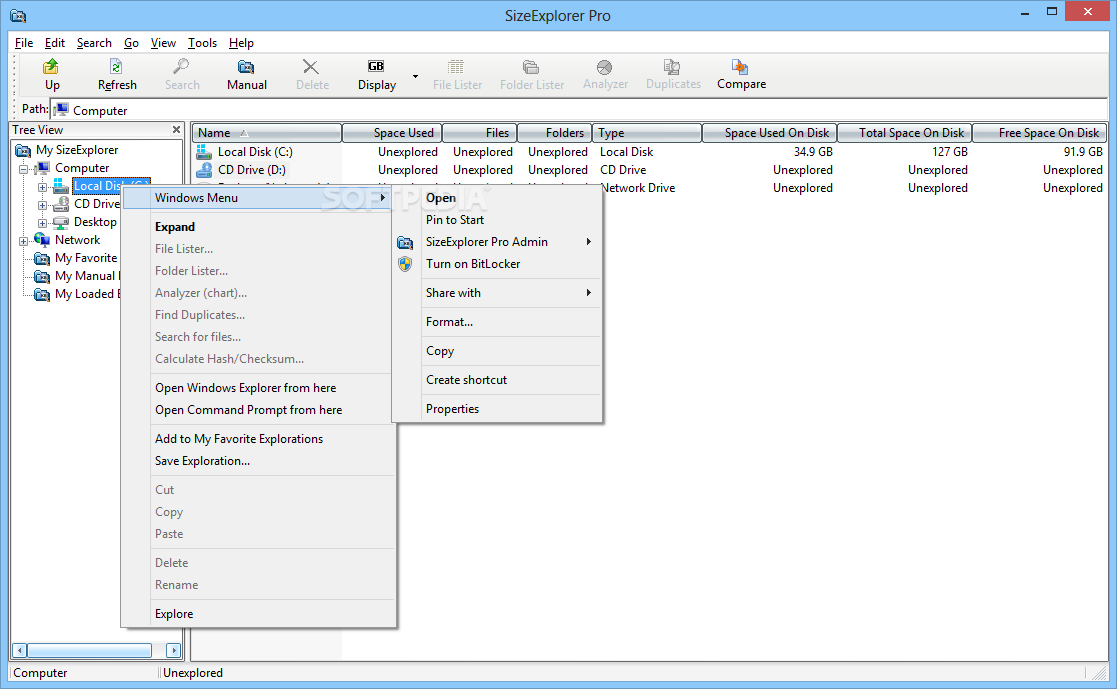Click the Delete X toolbar icon
1117x689 pixels.
point(311,67)
